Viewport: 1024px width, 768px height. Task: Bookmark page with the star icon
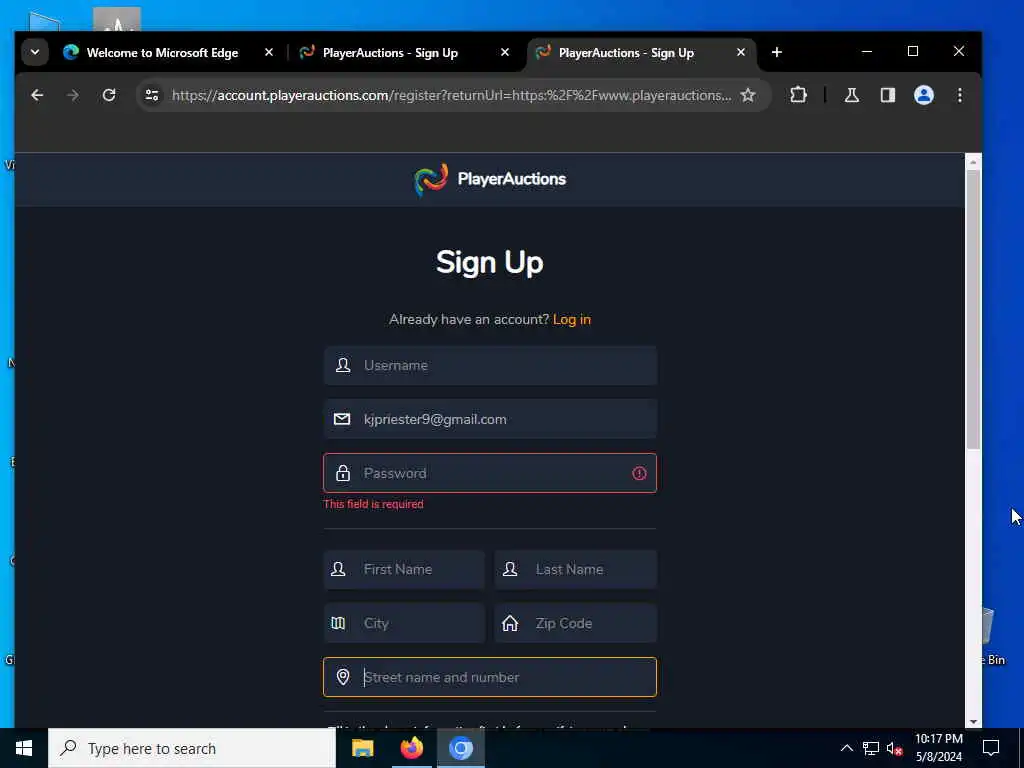[x=748, y=95]
